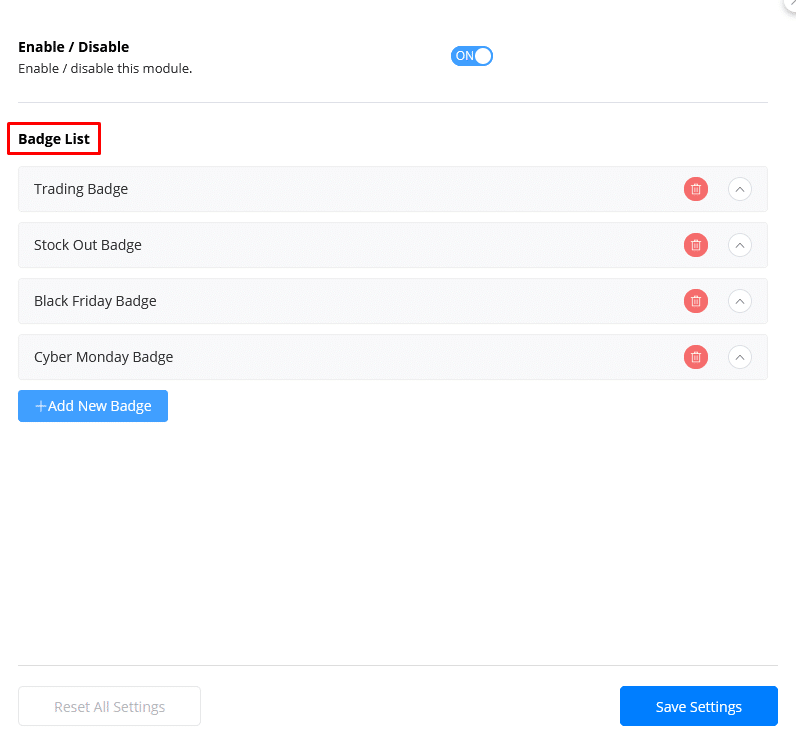Close the panel with the top-right button
796x752 pixels.
pos(790,4)
